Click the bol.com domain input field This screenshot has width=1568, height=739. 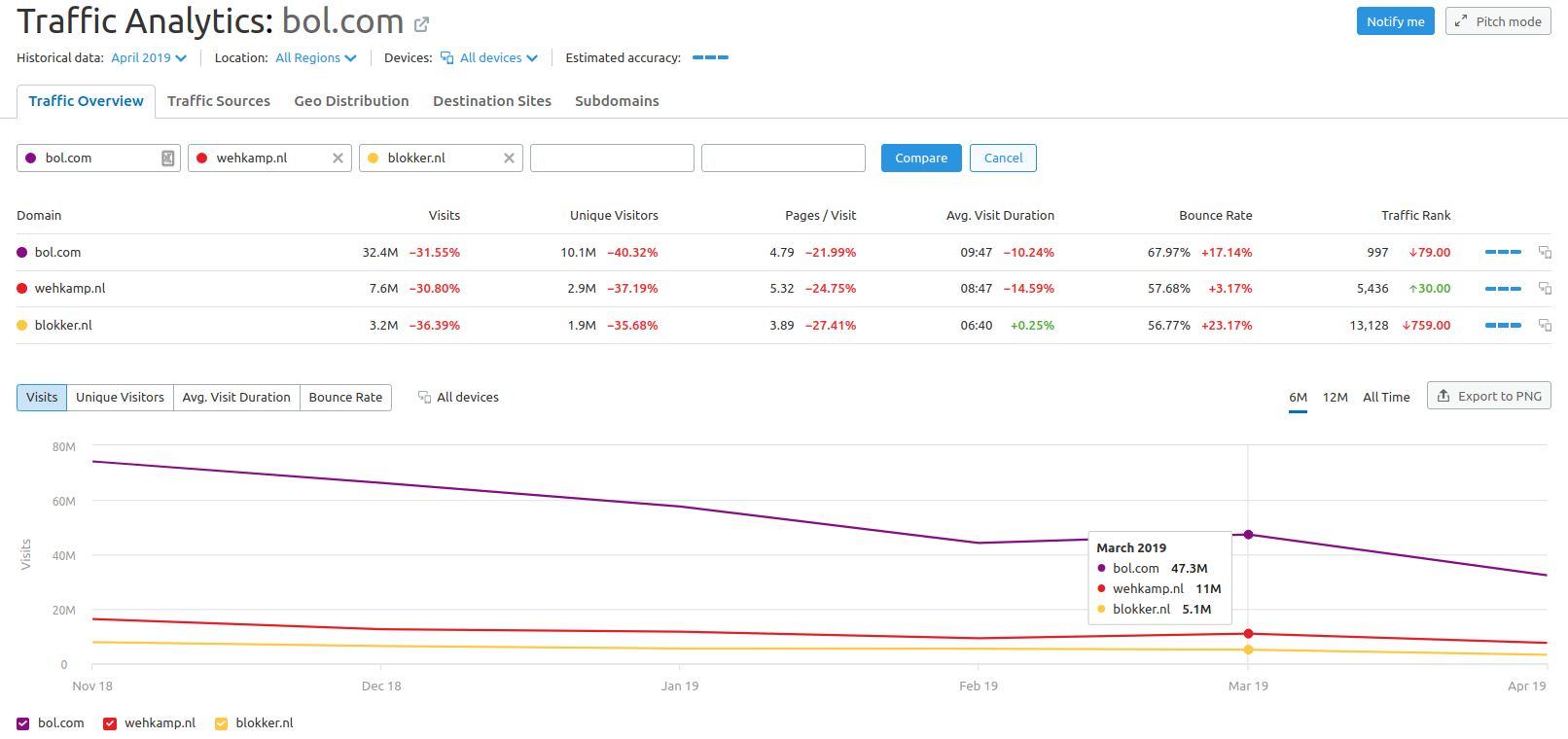coord(98,158)
